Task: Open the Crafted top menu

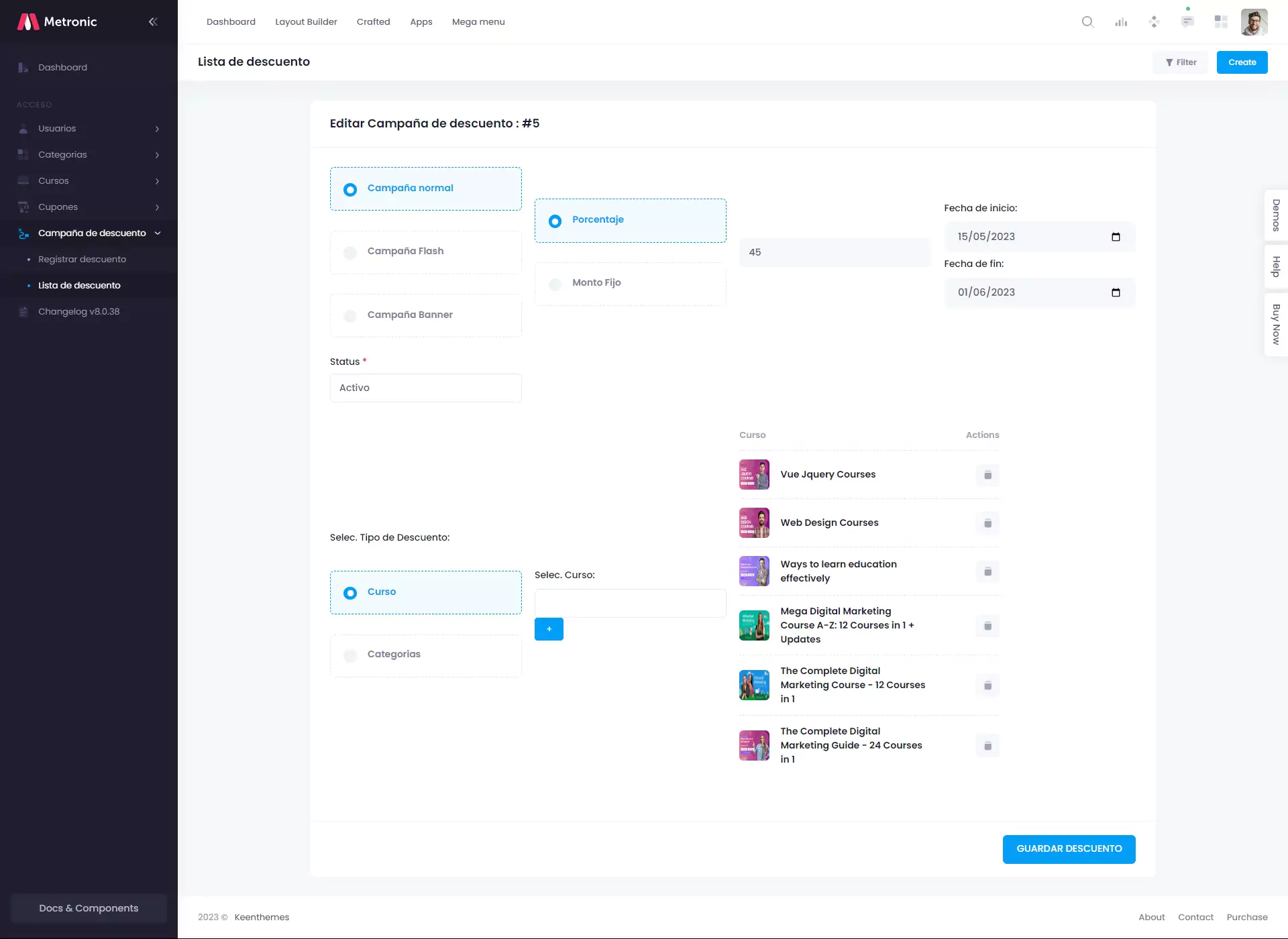Action: click(x=373, y=22)
